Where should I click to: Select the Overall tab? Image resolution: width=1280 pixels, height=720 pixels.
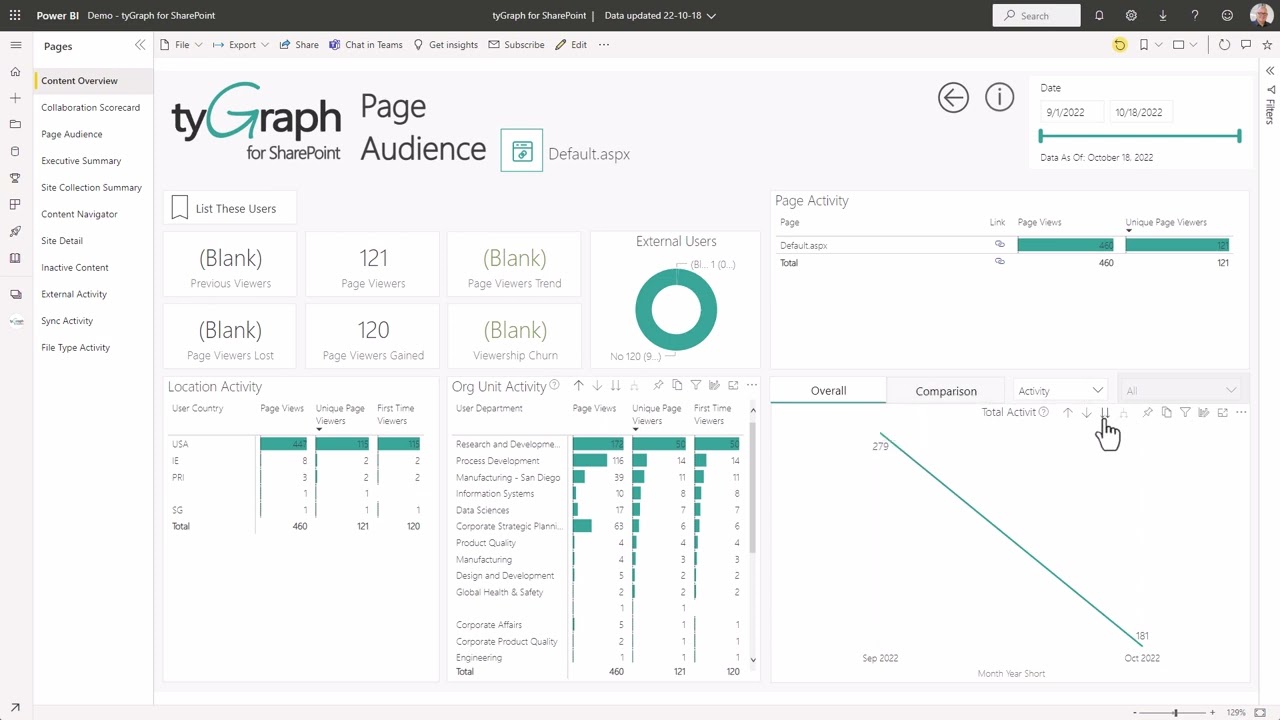pyautogui.click(x=828, y=391)
